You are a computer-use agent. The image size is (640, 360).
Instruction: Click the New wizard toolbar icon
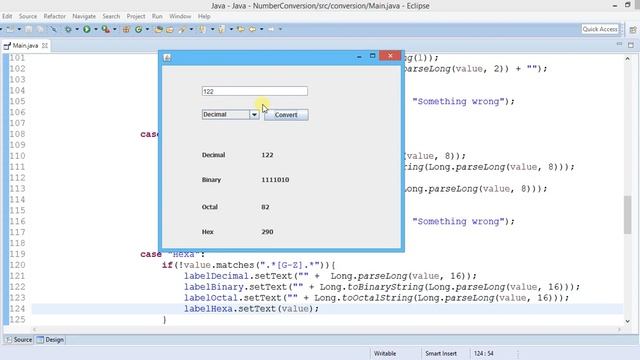10,29
